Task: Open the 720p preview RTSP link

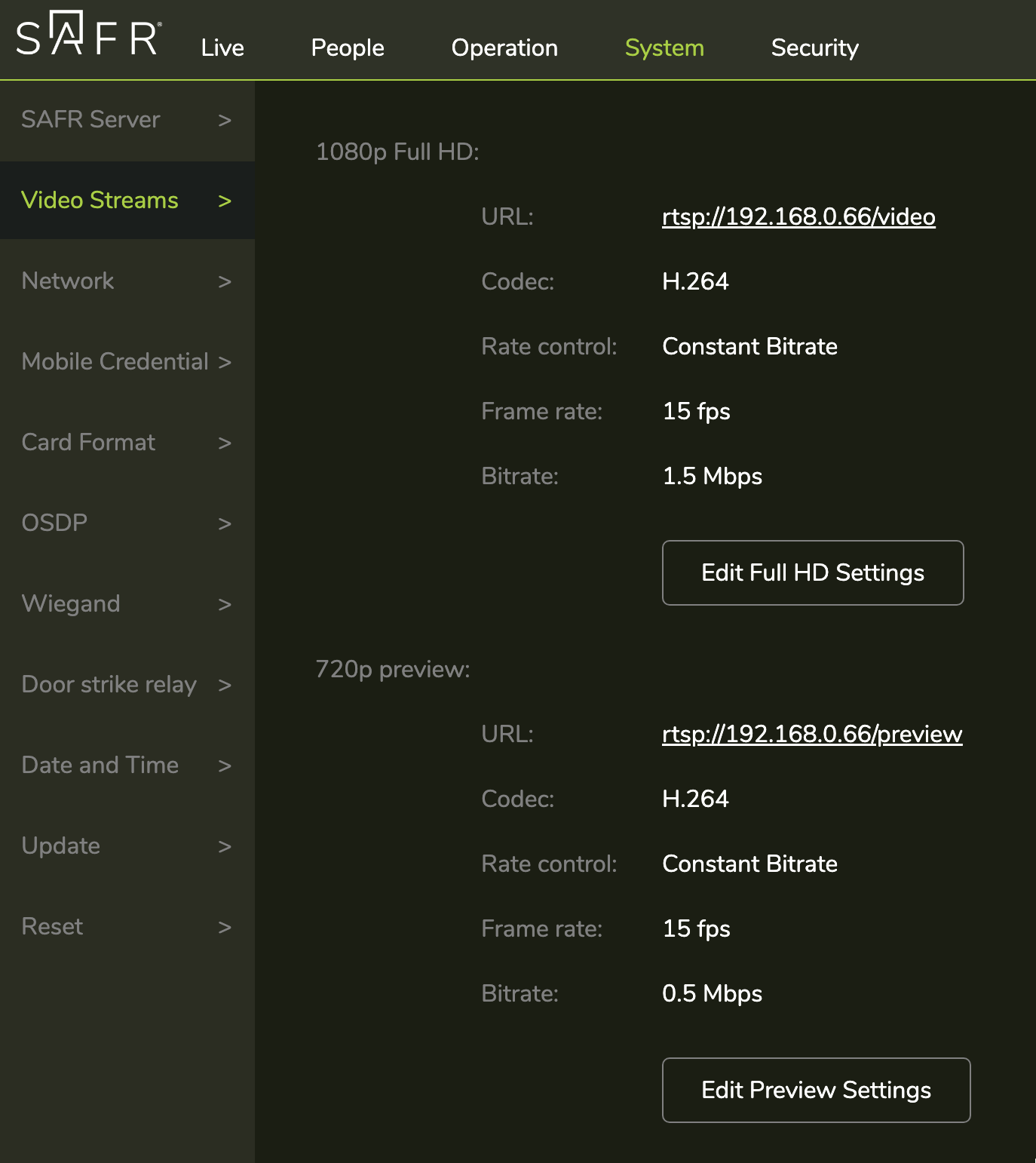Action: click(x=812, y=735)
